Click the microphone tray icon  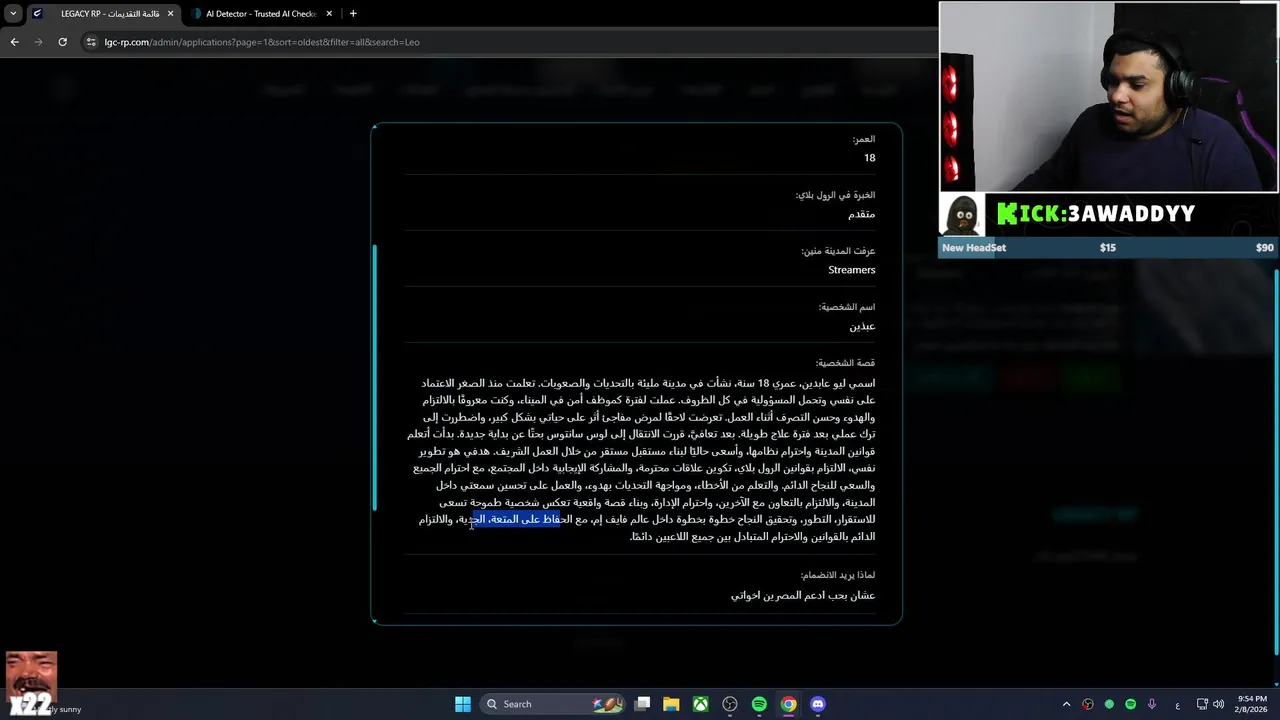tap(1152, 704)
